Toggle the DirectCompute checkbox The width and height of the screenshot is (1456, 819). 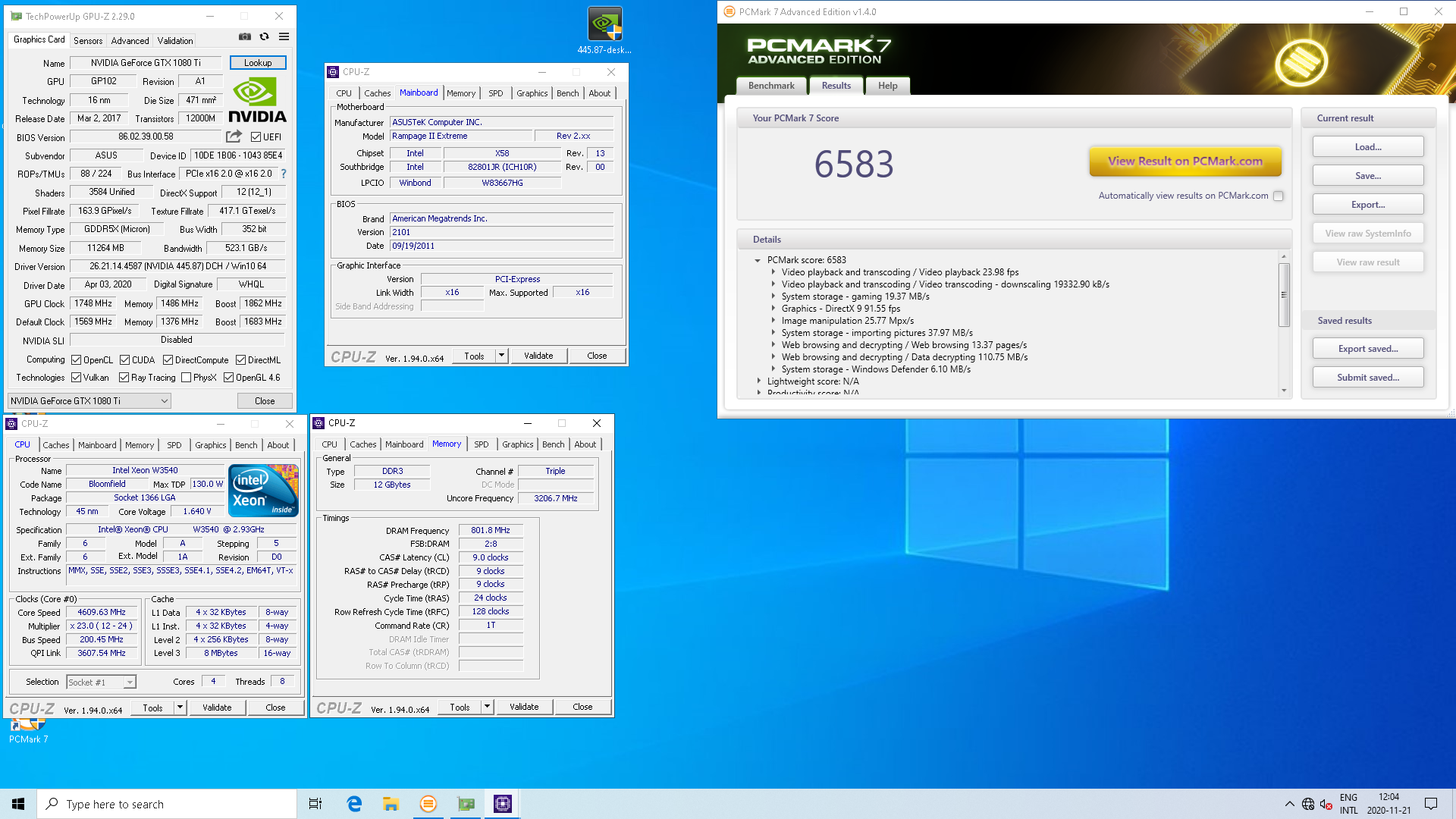coord(168,360)
